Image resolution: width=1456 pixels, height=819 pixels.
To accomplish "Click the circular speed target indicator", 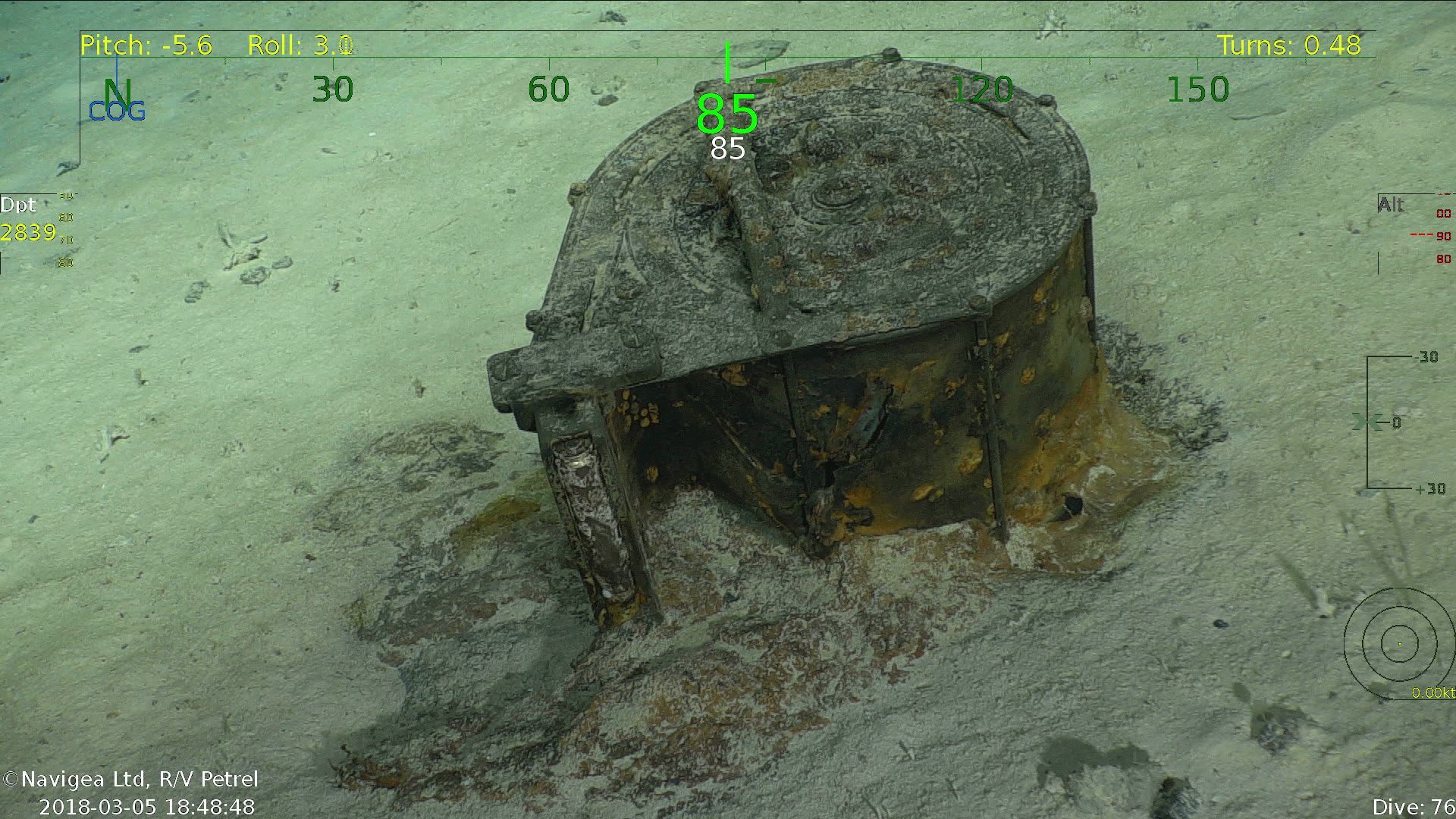I will point(1399,643).
